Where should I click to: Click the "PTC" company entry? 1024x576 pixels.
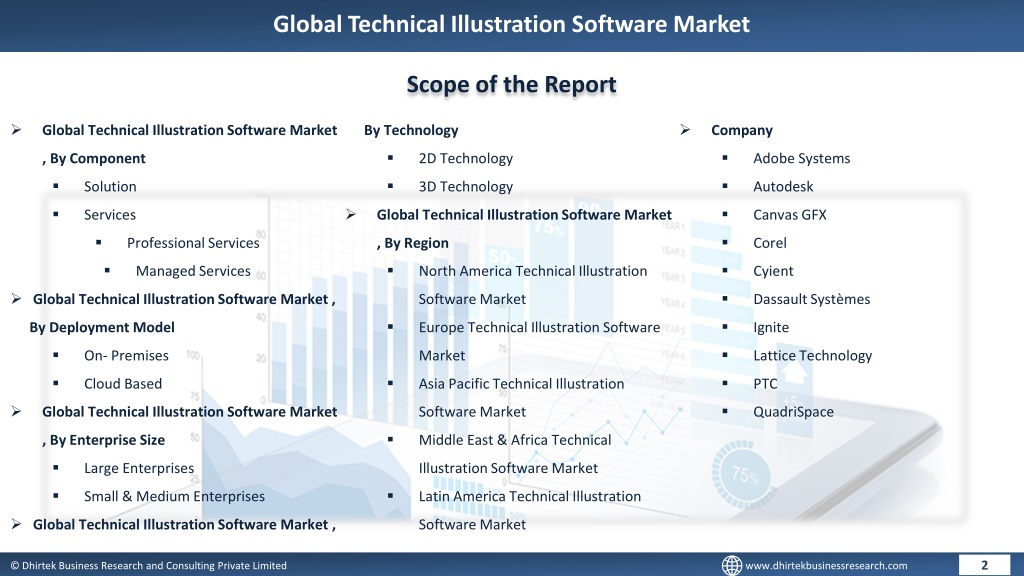point(765,383)
